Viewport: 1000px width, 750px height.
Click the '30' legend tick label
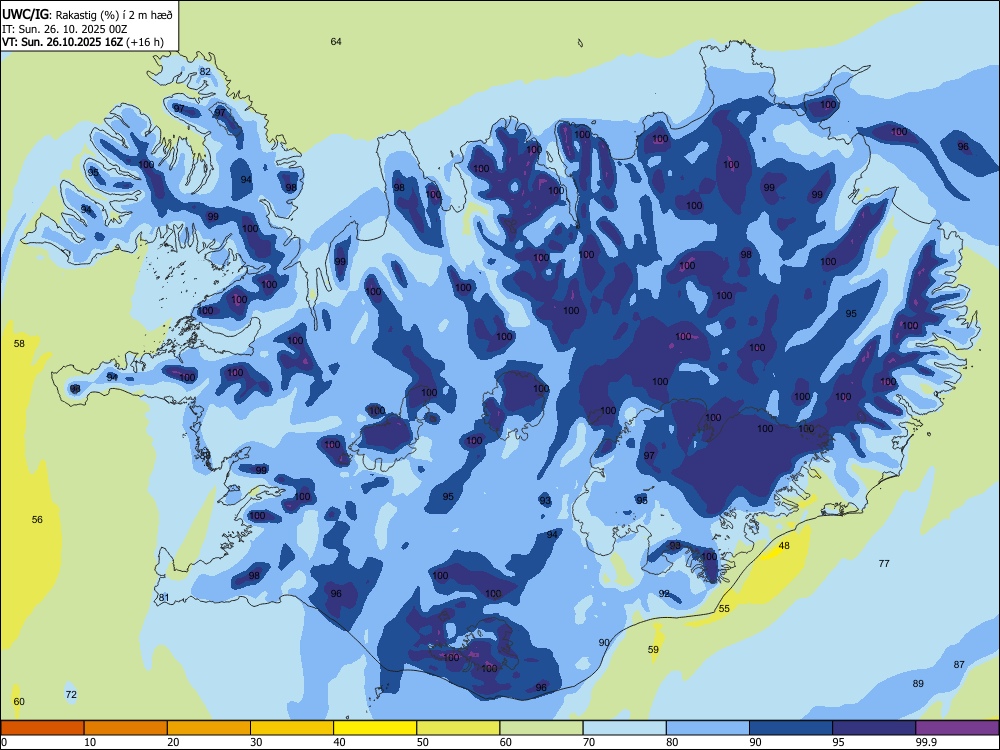(x=256, y=742)
